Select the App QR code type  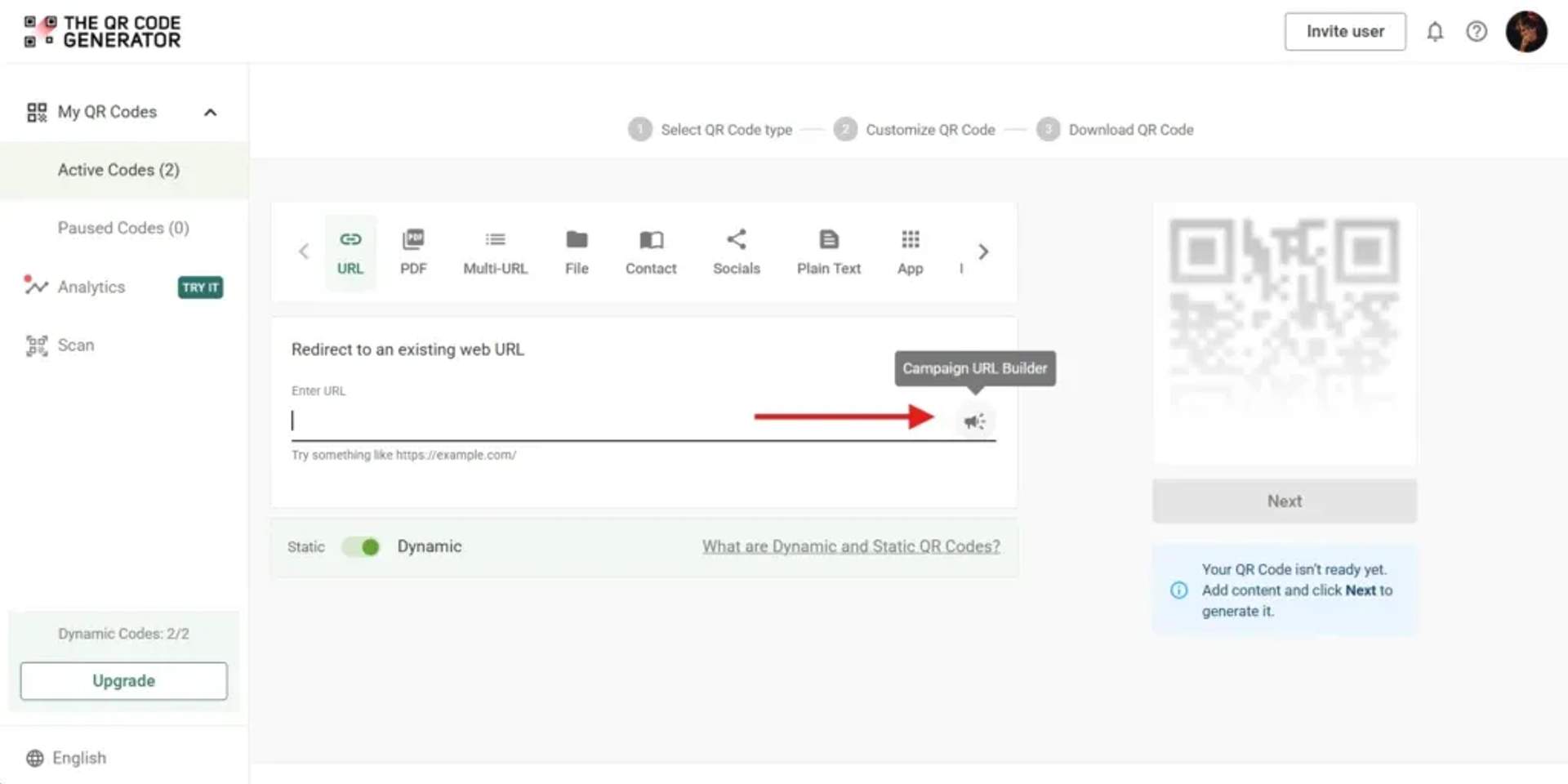[x=910, y=252]
